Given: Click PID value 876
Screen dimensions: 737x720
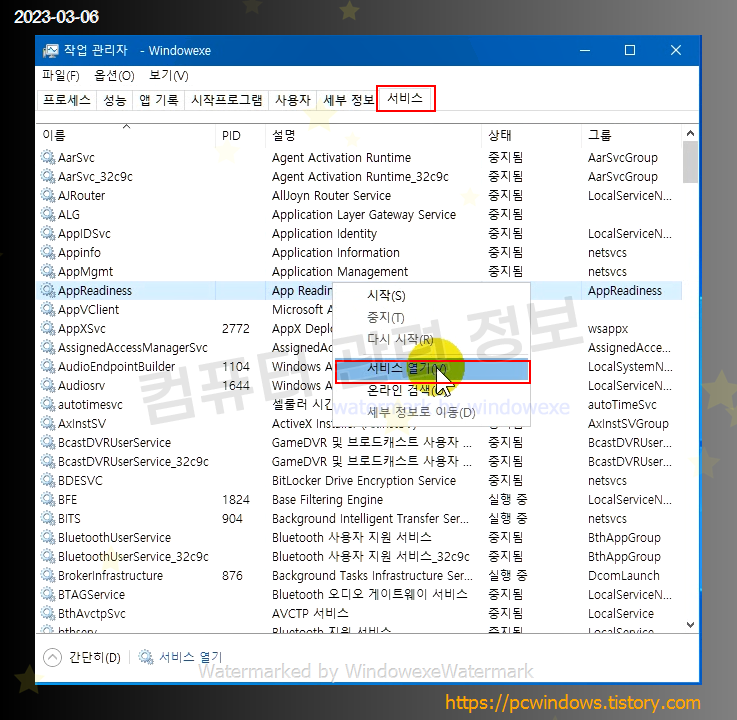Looking at the screenshot, I should 232,575.
